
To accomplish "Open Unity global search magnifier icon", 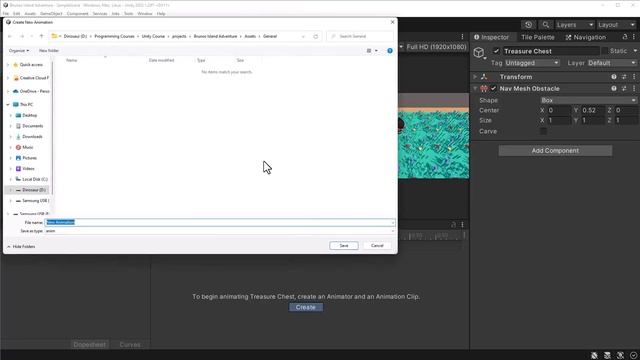I will [x=546, y=25].
